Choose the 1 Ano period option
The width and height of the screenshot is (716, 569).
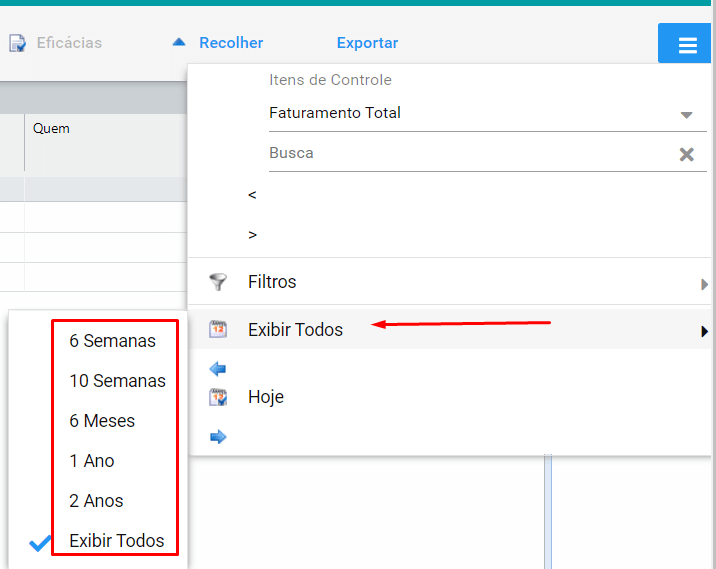[x=92, y=461]
